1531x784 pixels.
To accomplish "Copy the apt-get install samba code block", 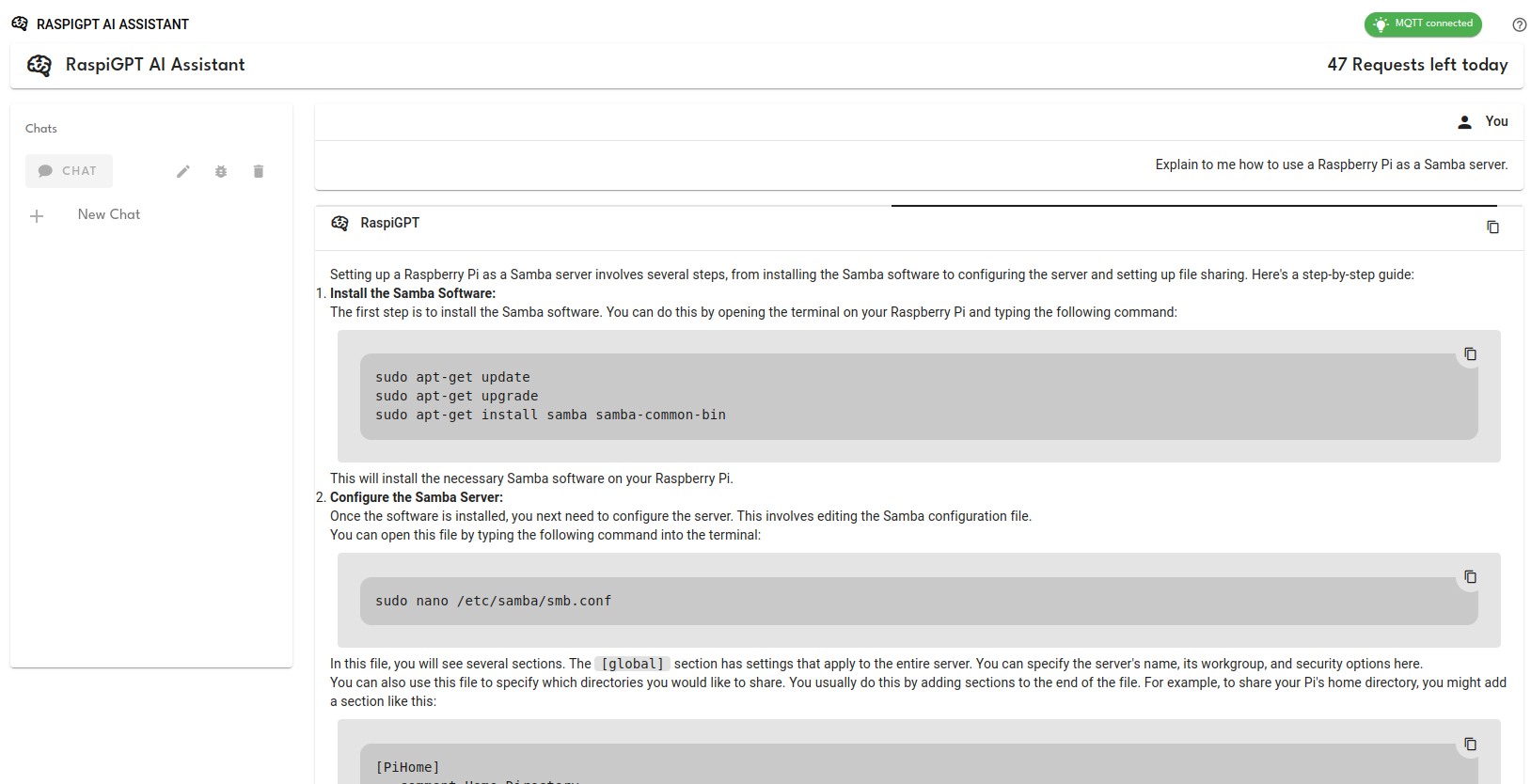I will tap(1470, 354).
